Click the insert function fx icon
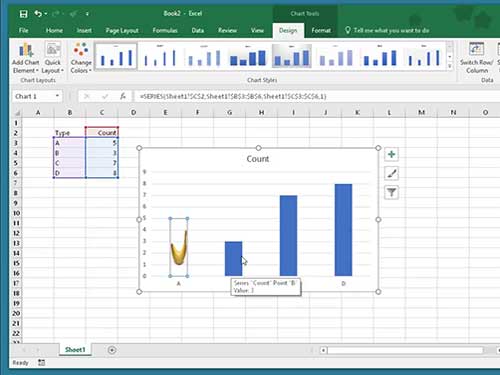The height and width of the screenshot is (375, 500). pos(123,96)
